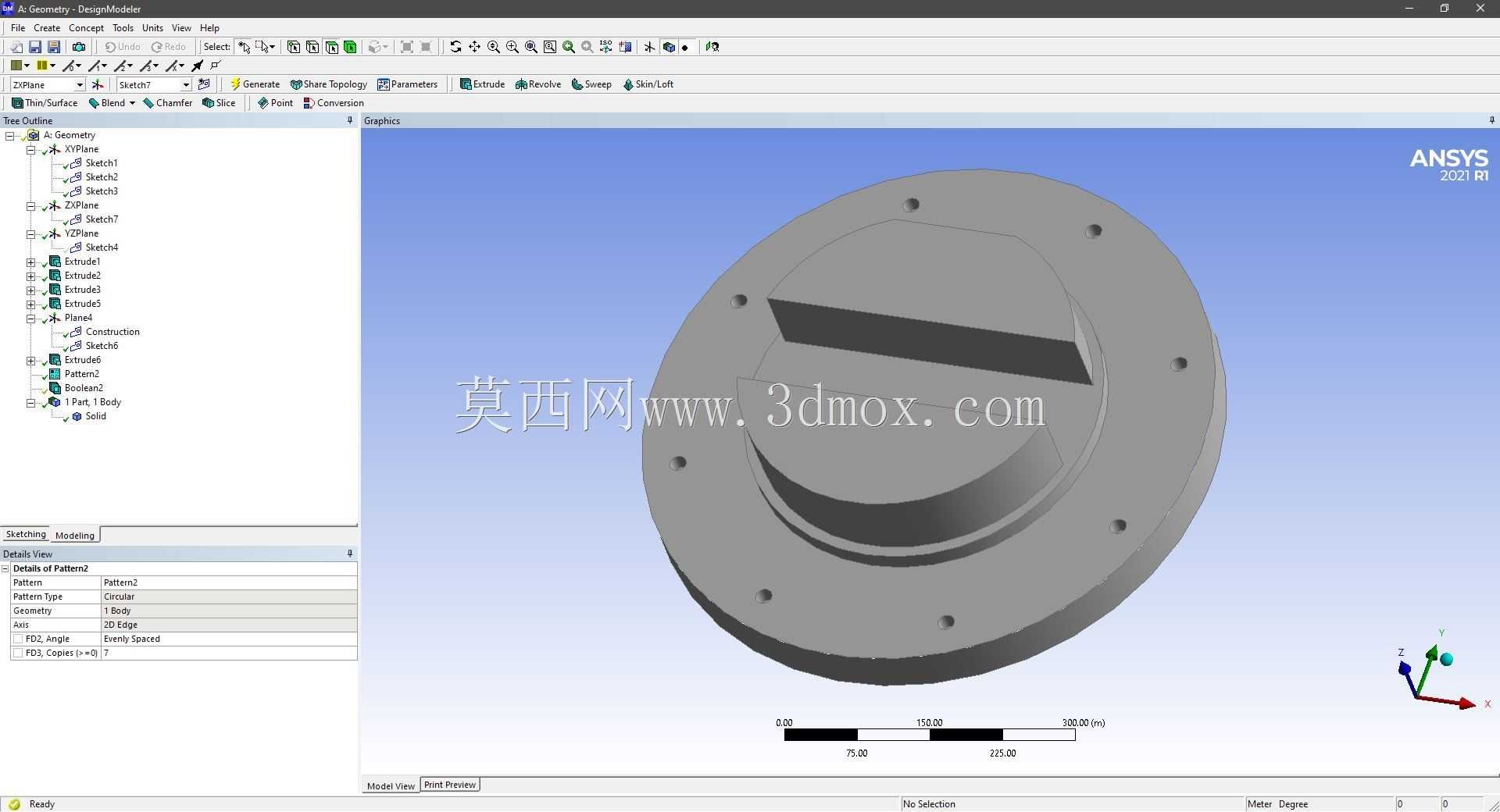Screen dimensions: 1500x812
Task: Collapse the 1 Part, 1 Body node
Action: [x=30, y=402]
